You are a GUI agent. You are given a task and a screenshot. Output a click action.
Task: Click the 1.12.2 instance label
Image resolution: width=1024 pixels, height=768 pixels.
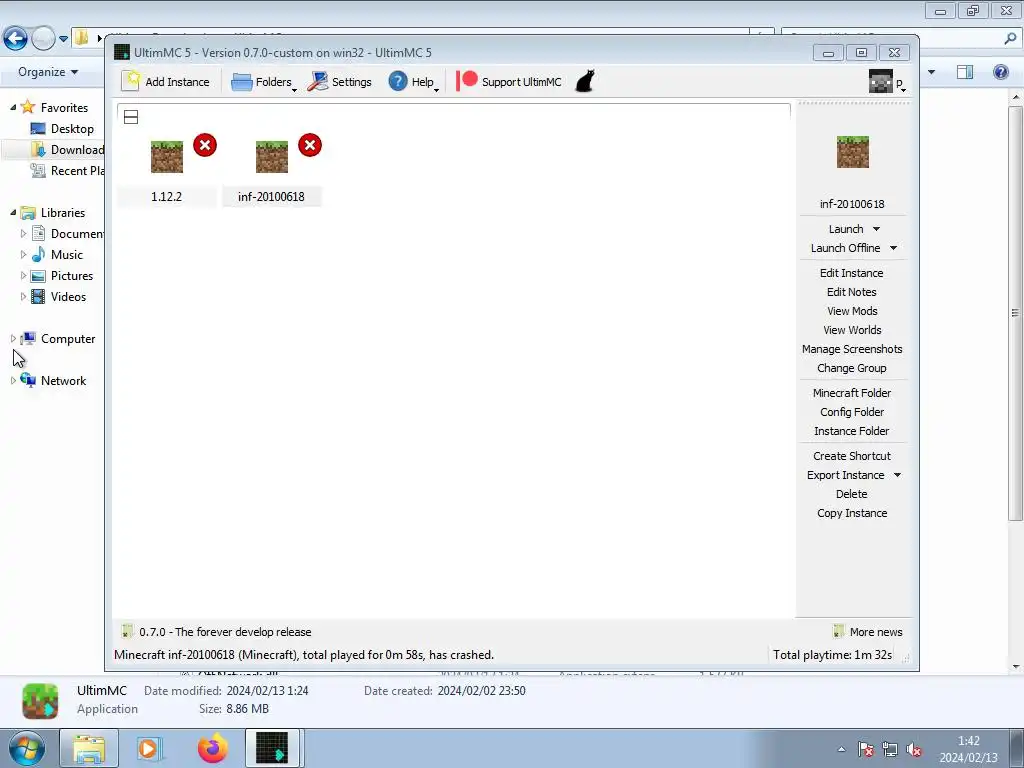[167, 197]
